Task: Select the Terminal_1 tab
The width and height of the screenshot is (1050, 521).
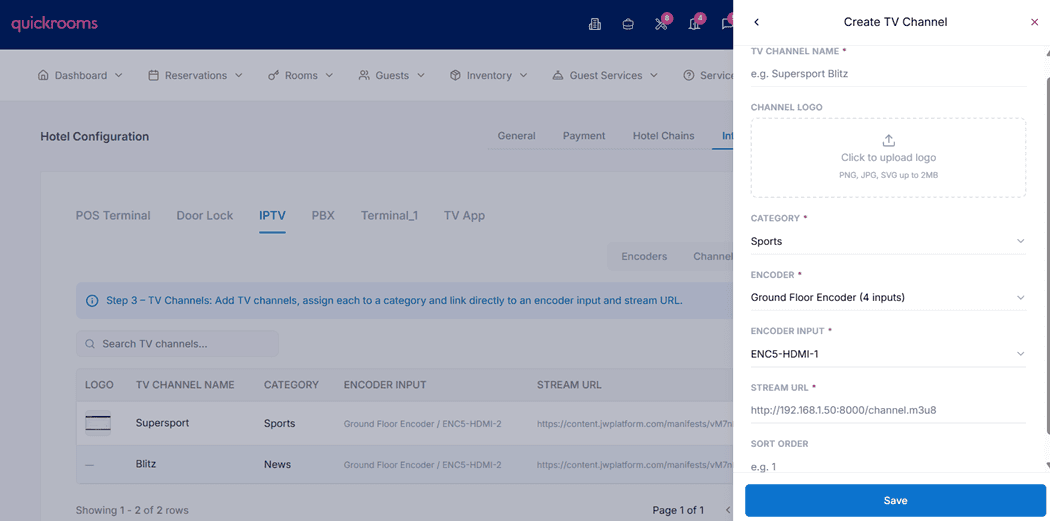Action: [389, 216]
